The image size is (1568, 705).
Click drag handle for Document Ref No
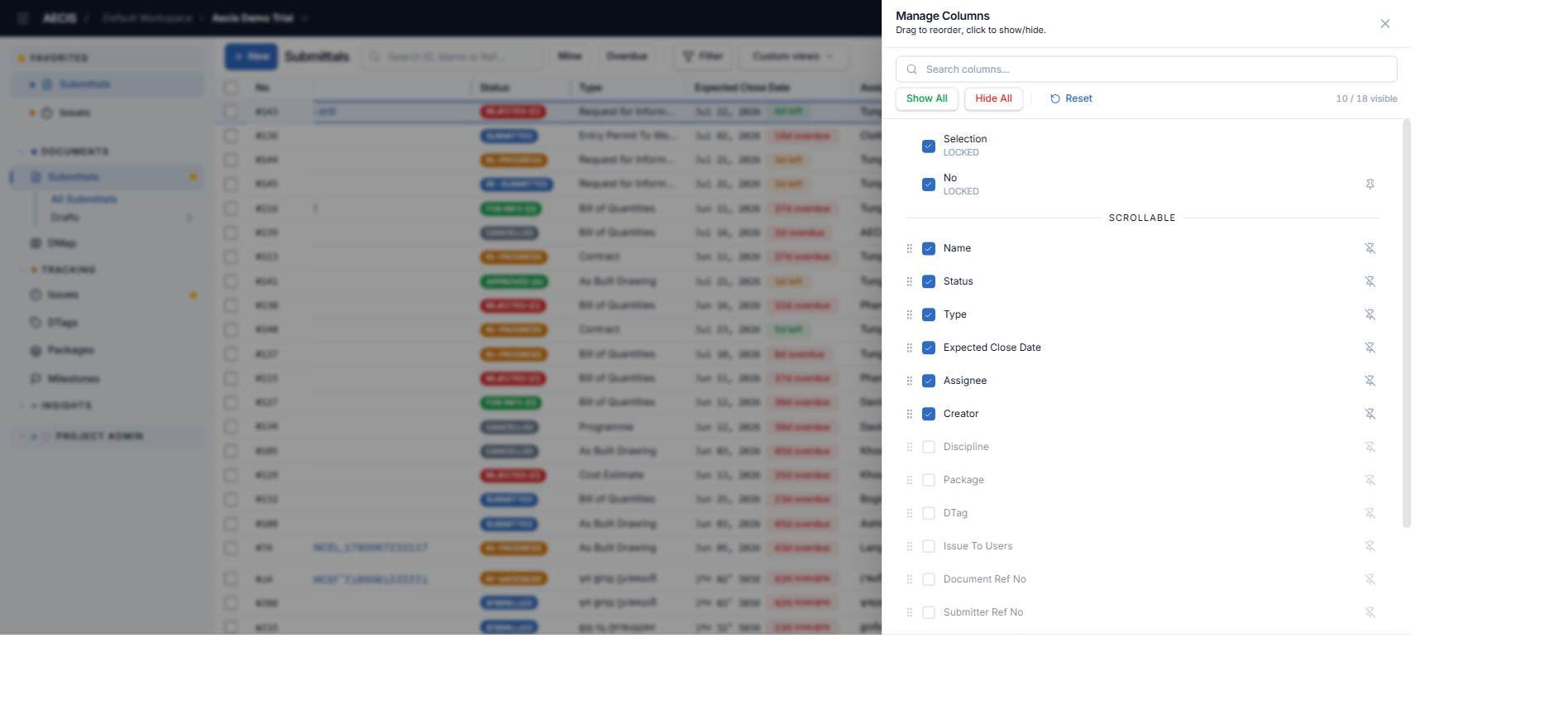click(909, 579)
